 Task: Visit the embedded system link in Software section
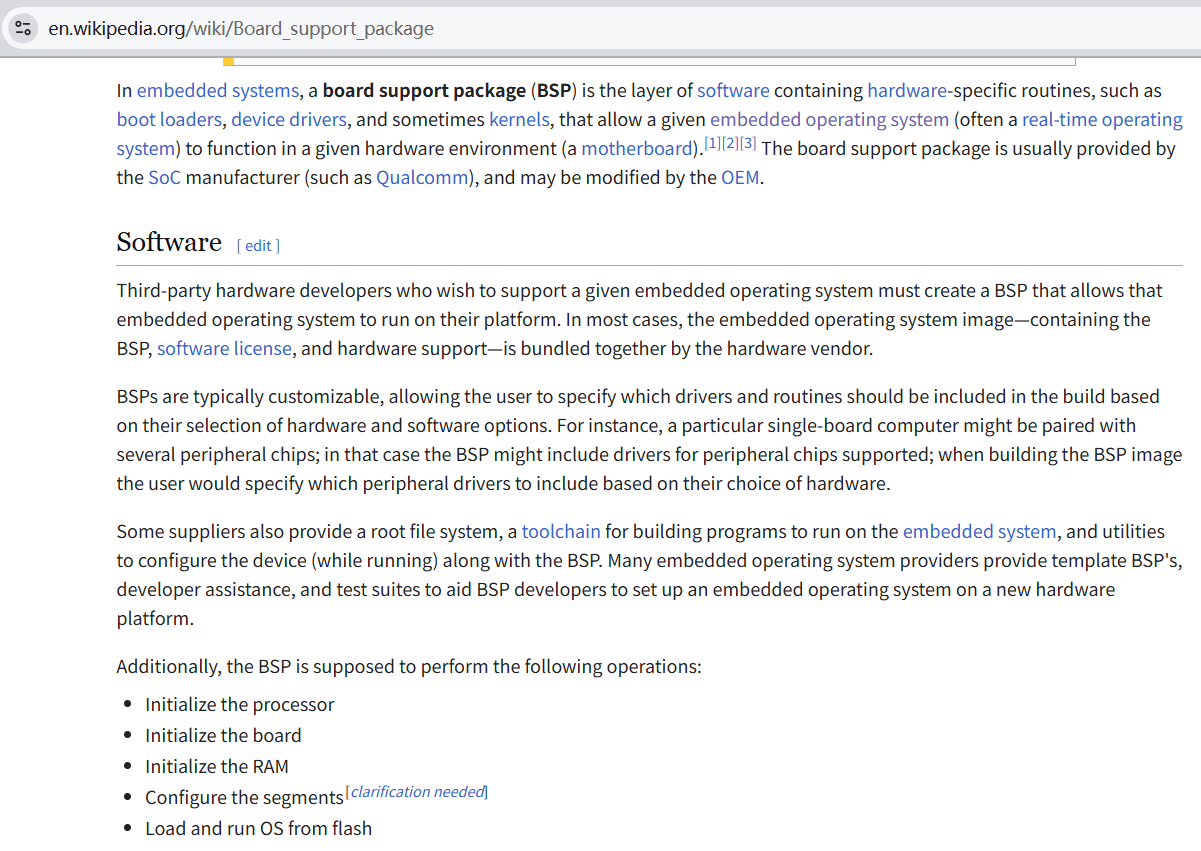[979, 531]
